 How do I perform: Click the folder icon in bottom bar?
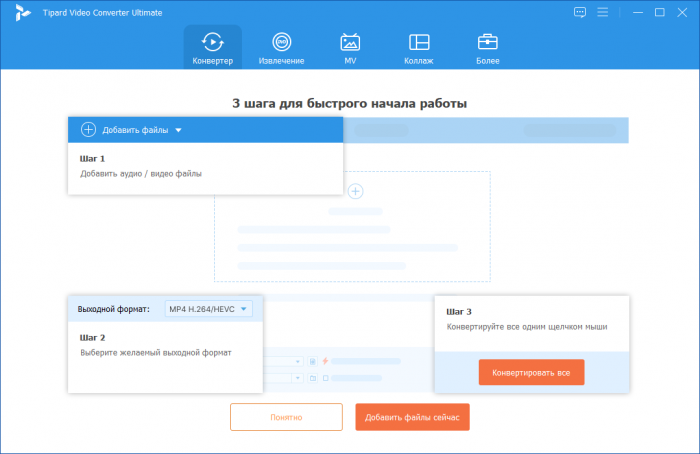tap(313, 378)
